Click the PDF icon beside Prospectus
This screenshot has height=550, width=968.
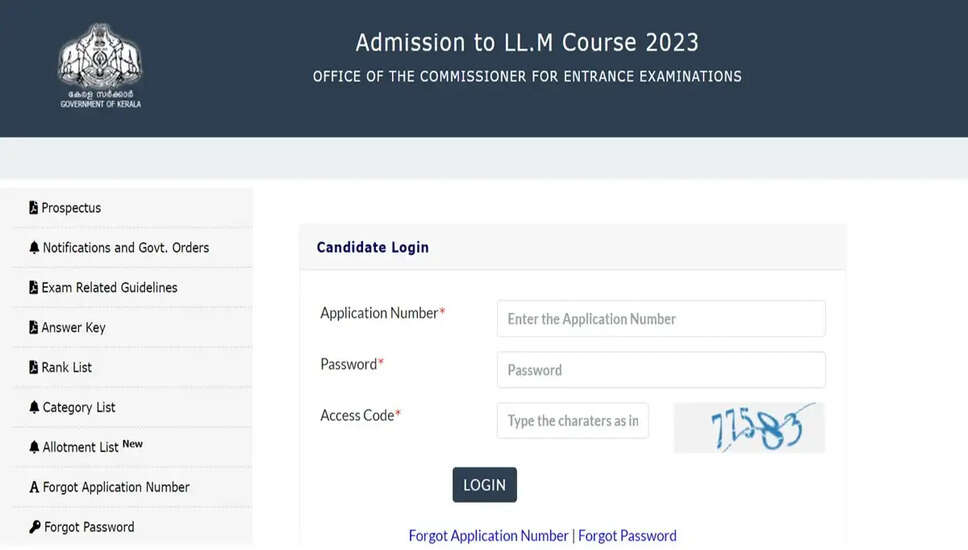click(x=34, y=208)
